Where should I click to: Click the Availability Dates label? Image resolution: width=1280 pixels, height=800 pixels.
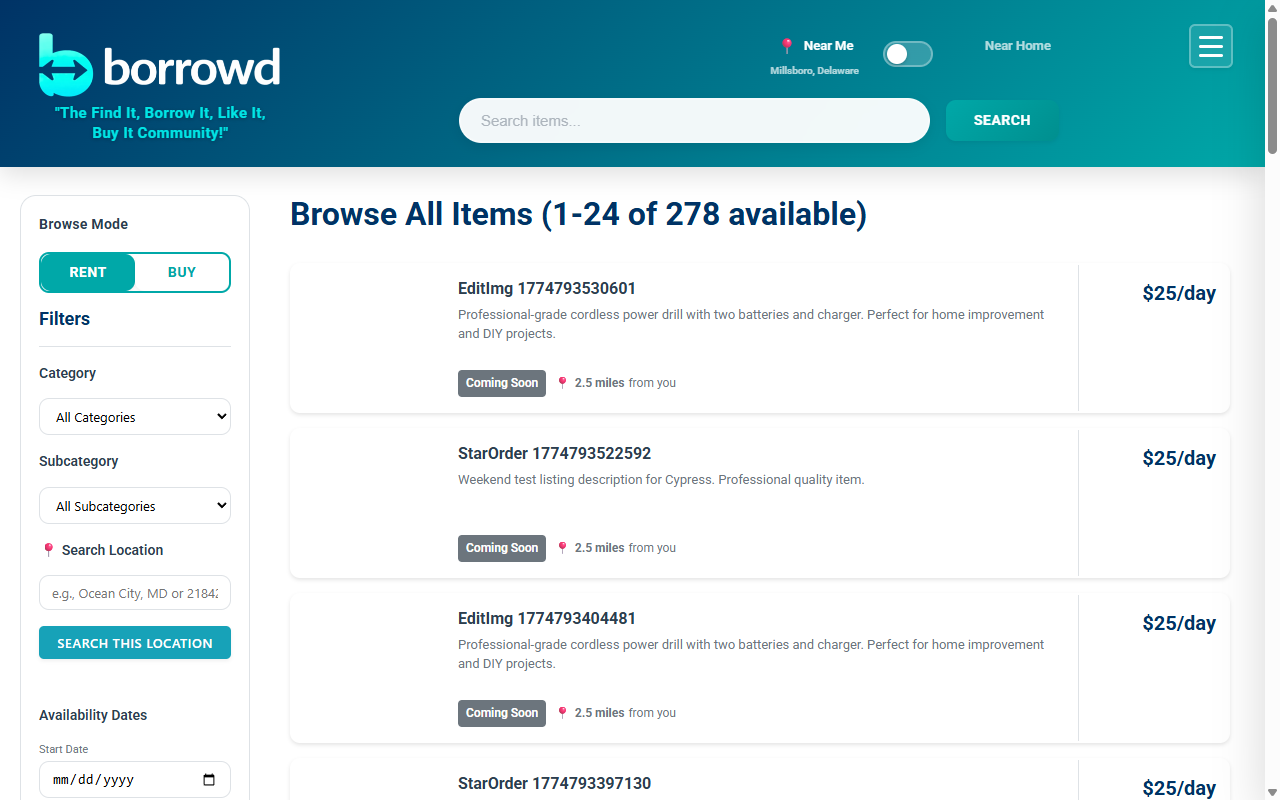[x=93, y=715]
